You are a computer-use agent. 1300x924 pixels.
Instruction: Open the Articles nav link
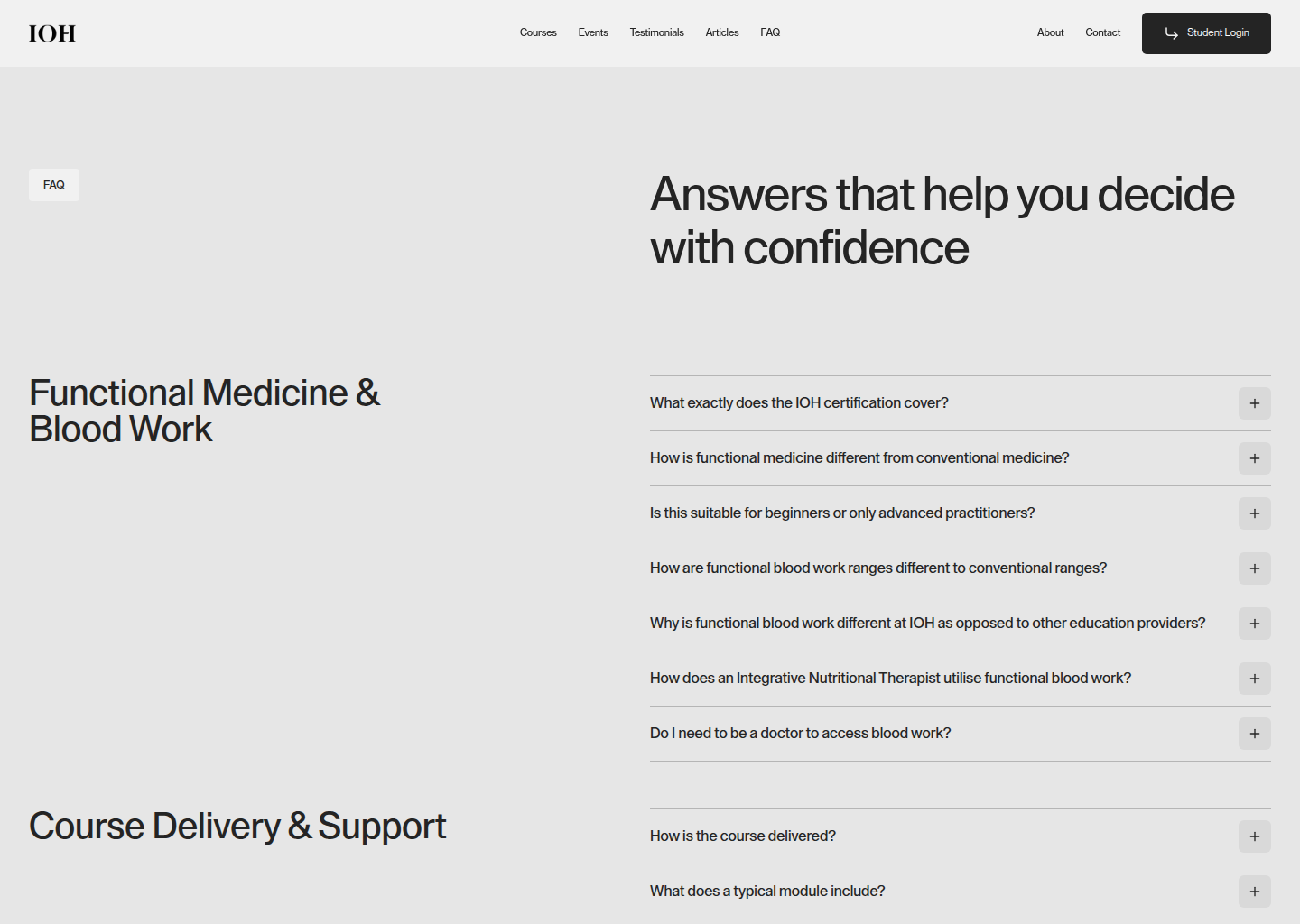click(x=722, y=32)
